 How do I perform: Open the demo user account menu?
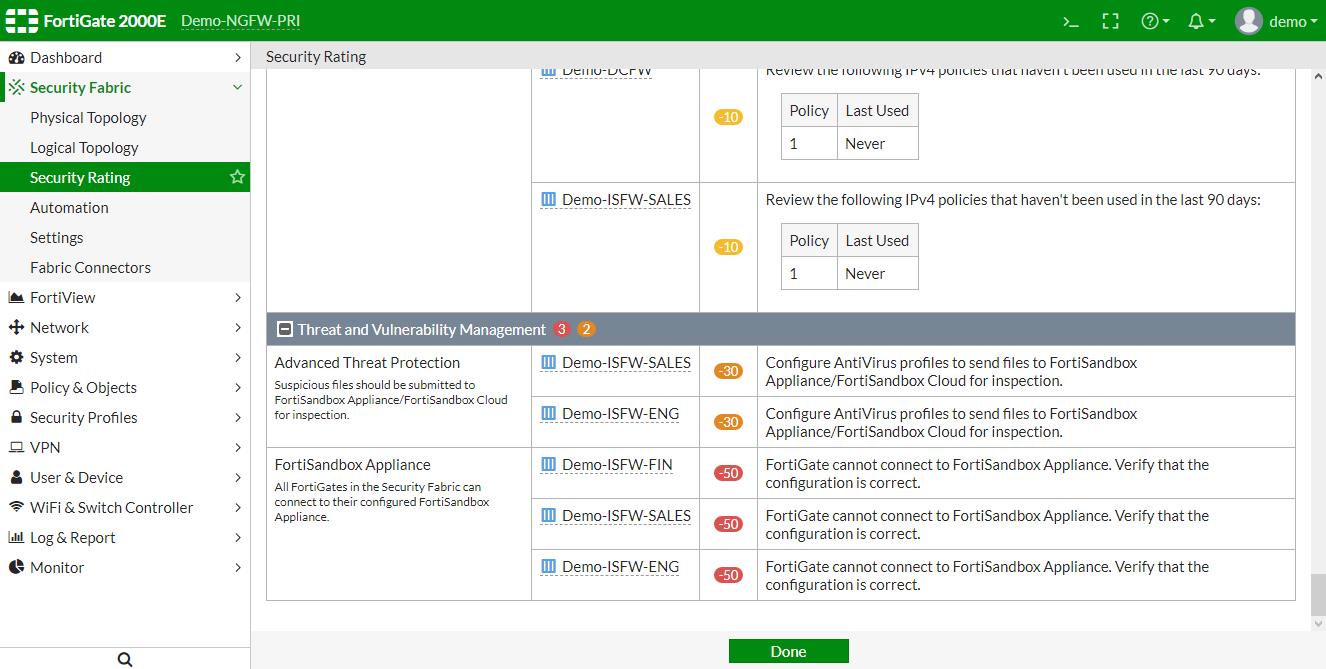coord(1277,21)
